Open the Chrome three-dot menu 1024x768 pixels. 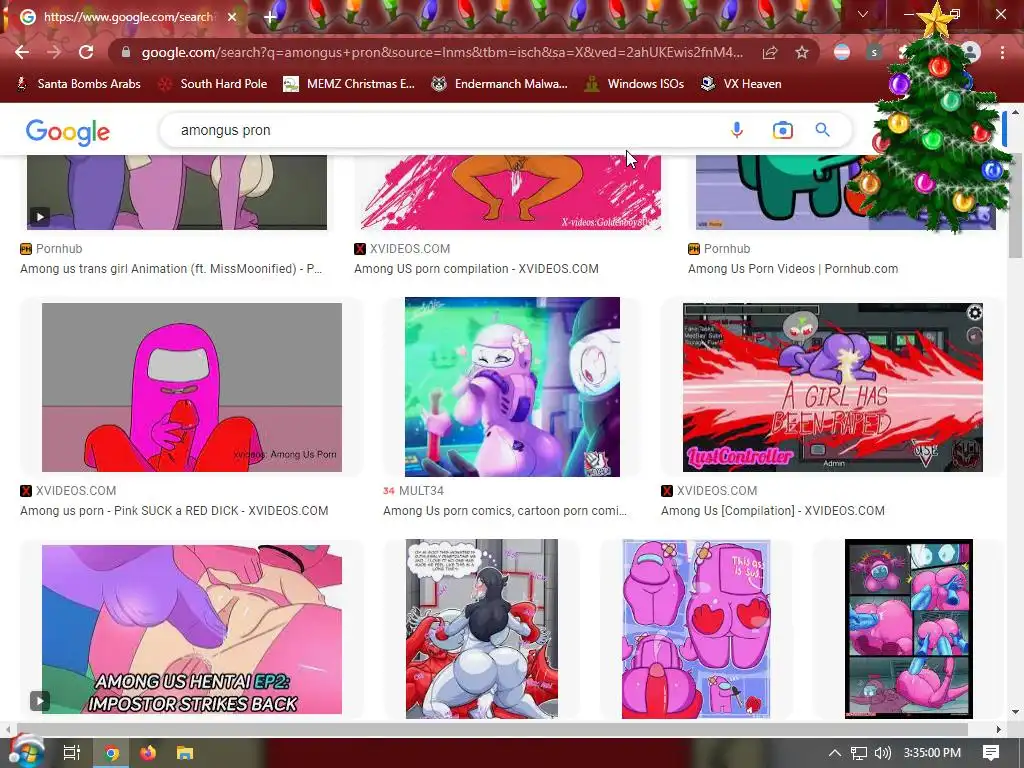click(1002, 52)
